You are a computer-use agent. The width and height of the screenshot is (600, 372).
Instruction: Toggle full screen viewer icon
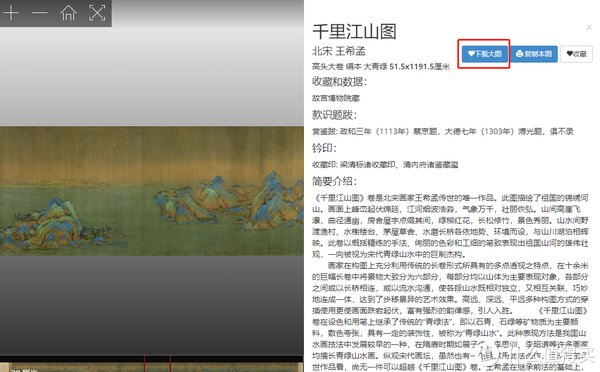[x=97, y=13]
